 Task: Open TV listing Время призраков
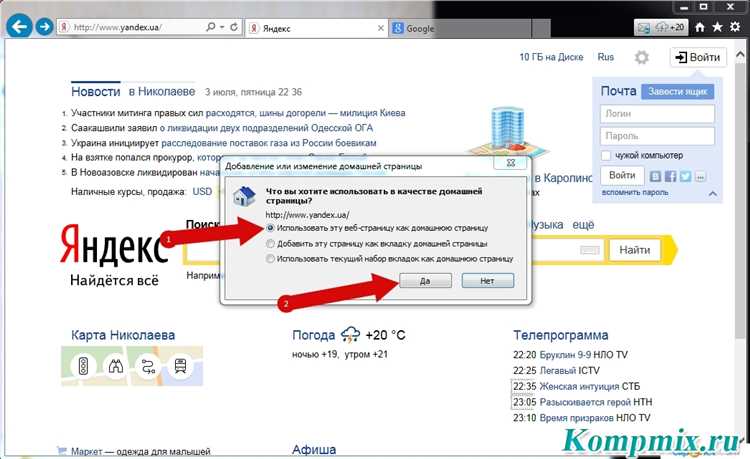pyautogui.click(x=576, y=418)
